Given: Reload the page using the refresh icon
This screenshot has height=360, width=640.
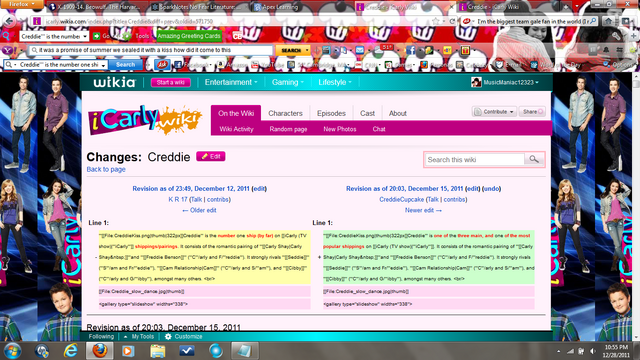Looking at the screenshot, I should (452, 21).
